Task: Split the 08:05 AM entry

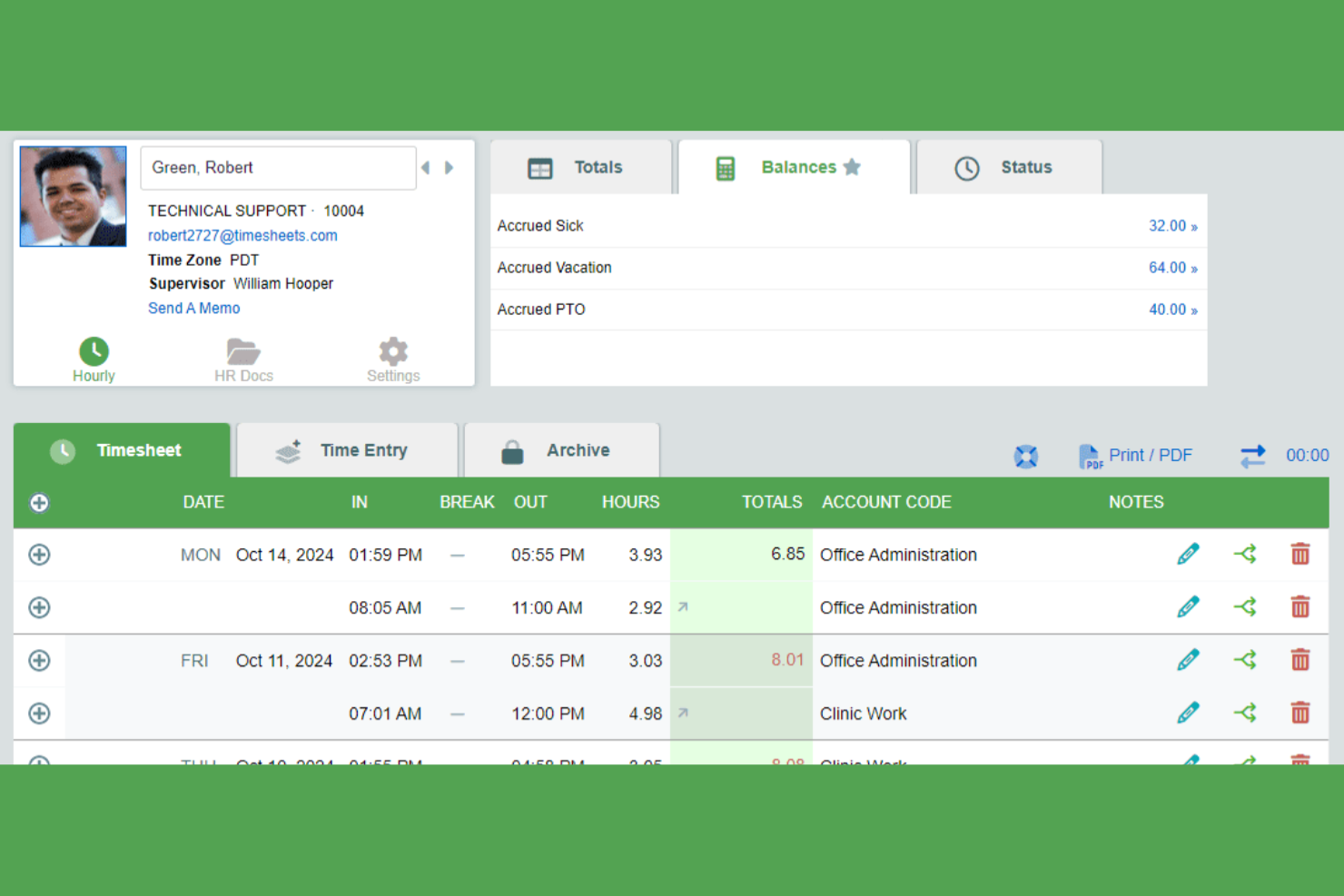Action: [x=1245, y=606]
